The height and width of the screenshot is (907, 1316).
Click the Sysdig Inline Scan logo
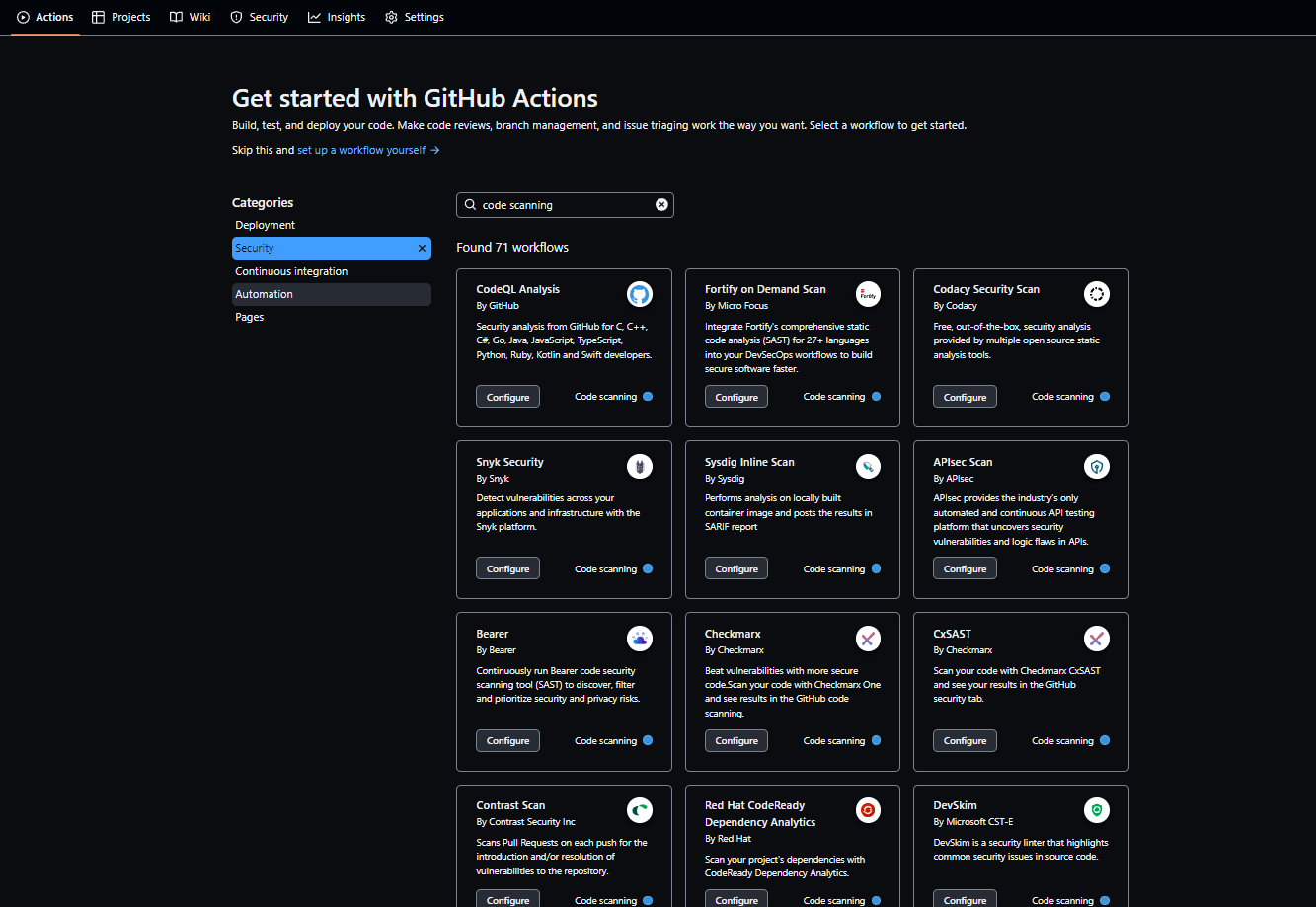tap(868, 466)
